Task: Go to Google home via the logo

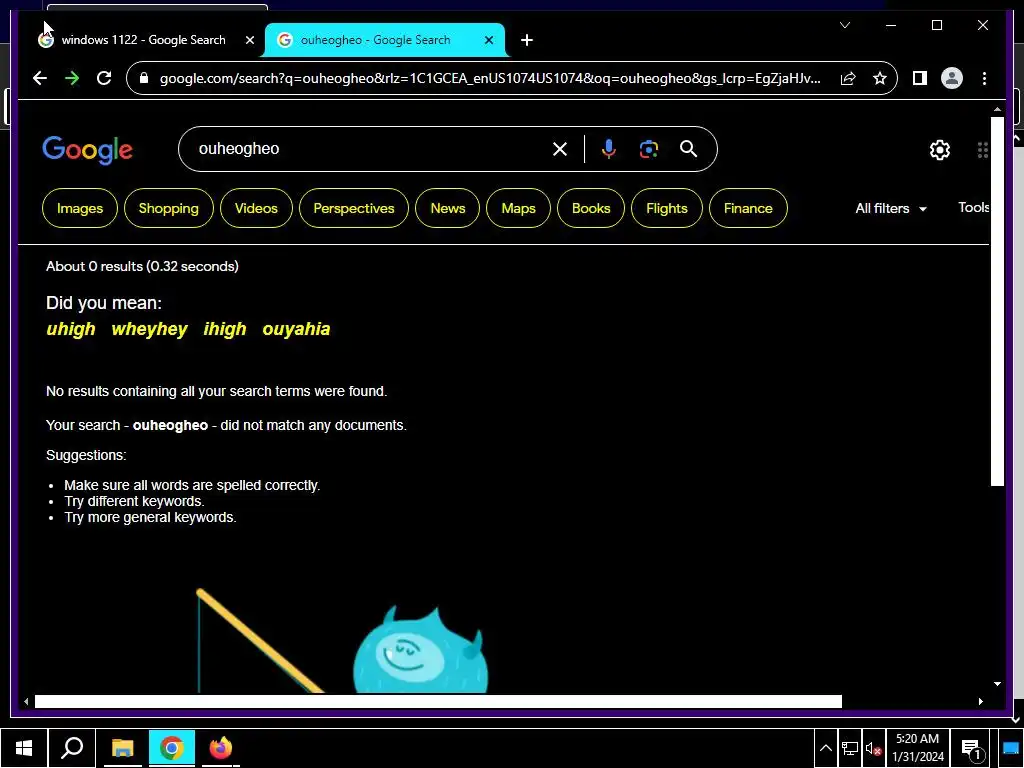Action: (88, 150)
